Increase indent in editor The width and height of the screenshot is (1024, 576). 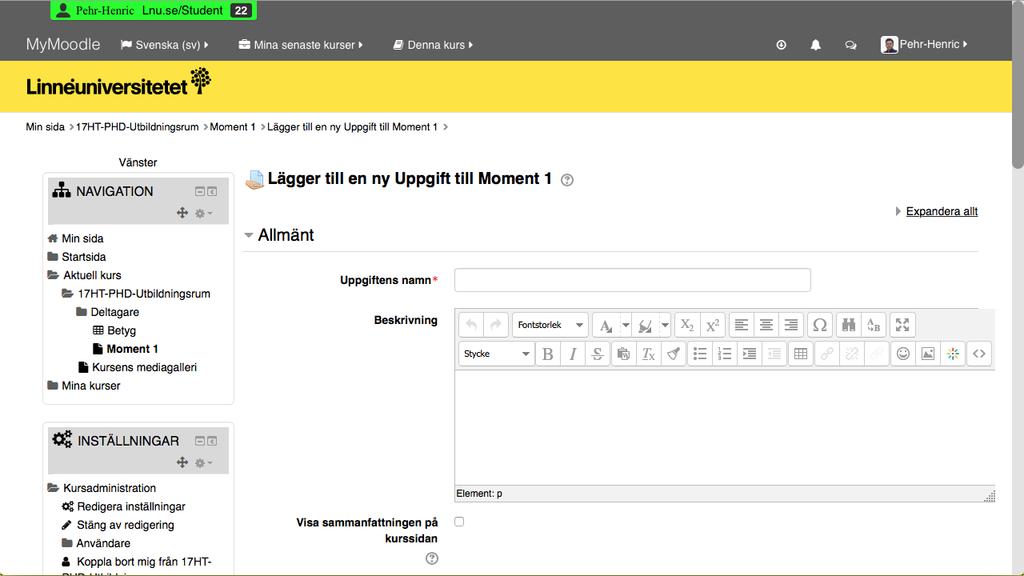pyautogui.click(x=749, y=353)
